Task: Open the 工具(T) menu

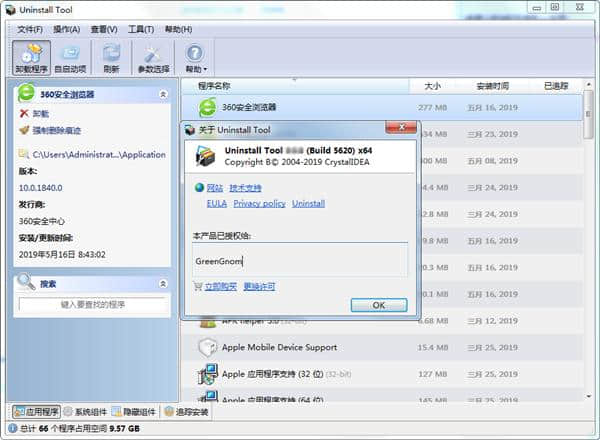Action: pyautogui.click(x=141, y=29)
